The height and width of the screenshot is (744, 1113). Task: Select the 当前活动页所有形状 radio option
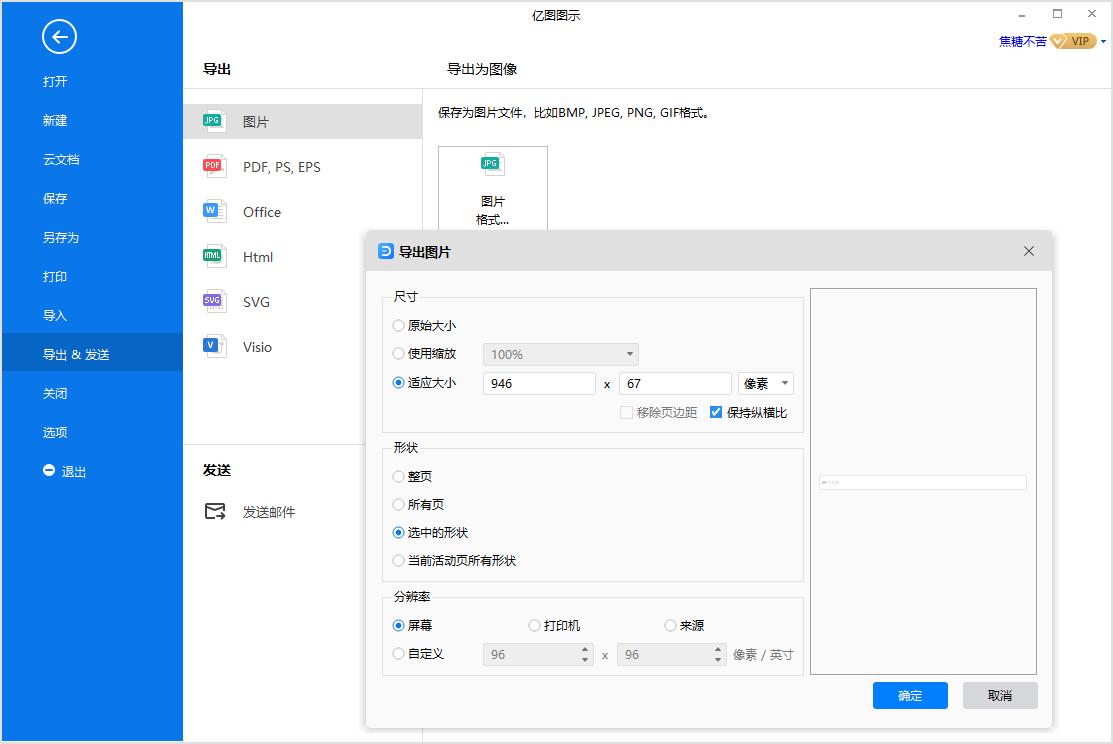click(398, 561)
